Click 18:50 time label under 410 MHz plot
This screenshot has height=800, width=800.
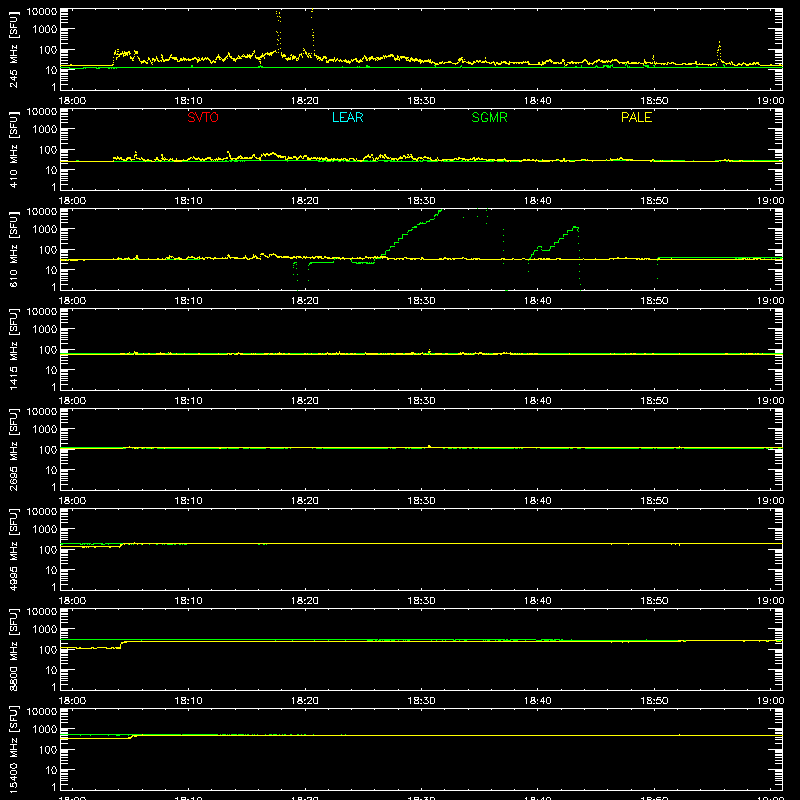tap(654, 201)
